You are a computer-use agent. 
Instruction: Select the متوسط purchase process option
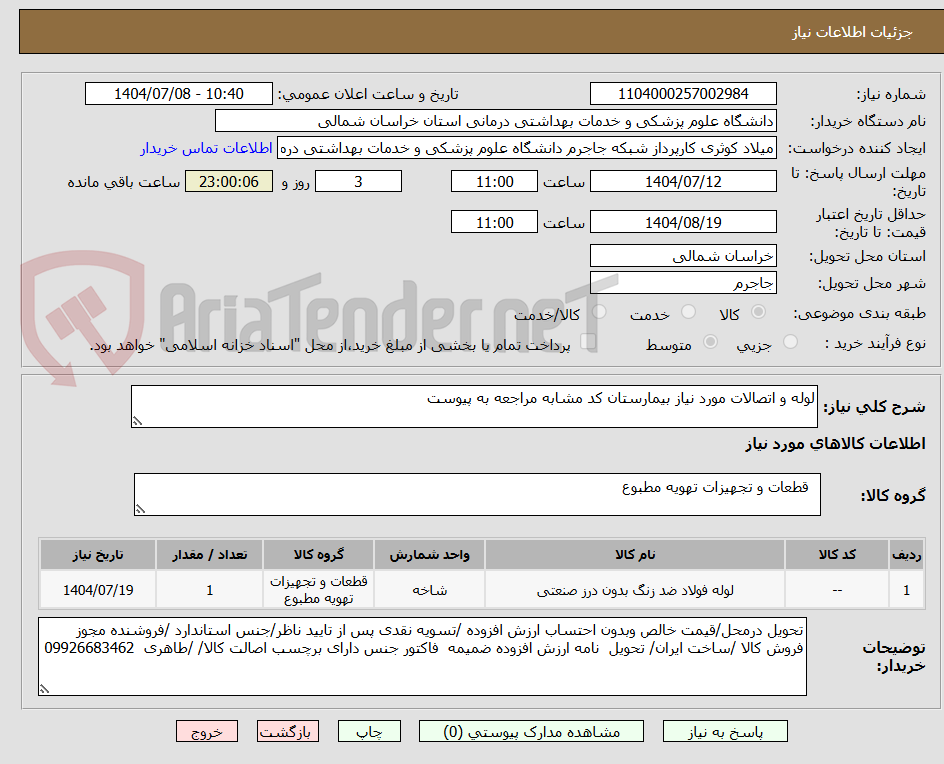(x=710, y=341)
